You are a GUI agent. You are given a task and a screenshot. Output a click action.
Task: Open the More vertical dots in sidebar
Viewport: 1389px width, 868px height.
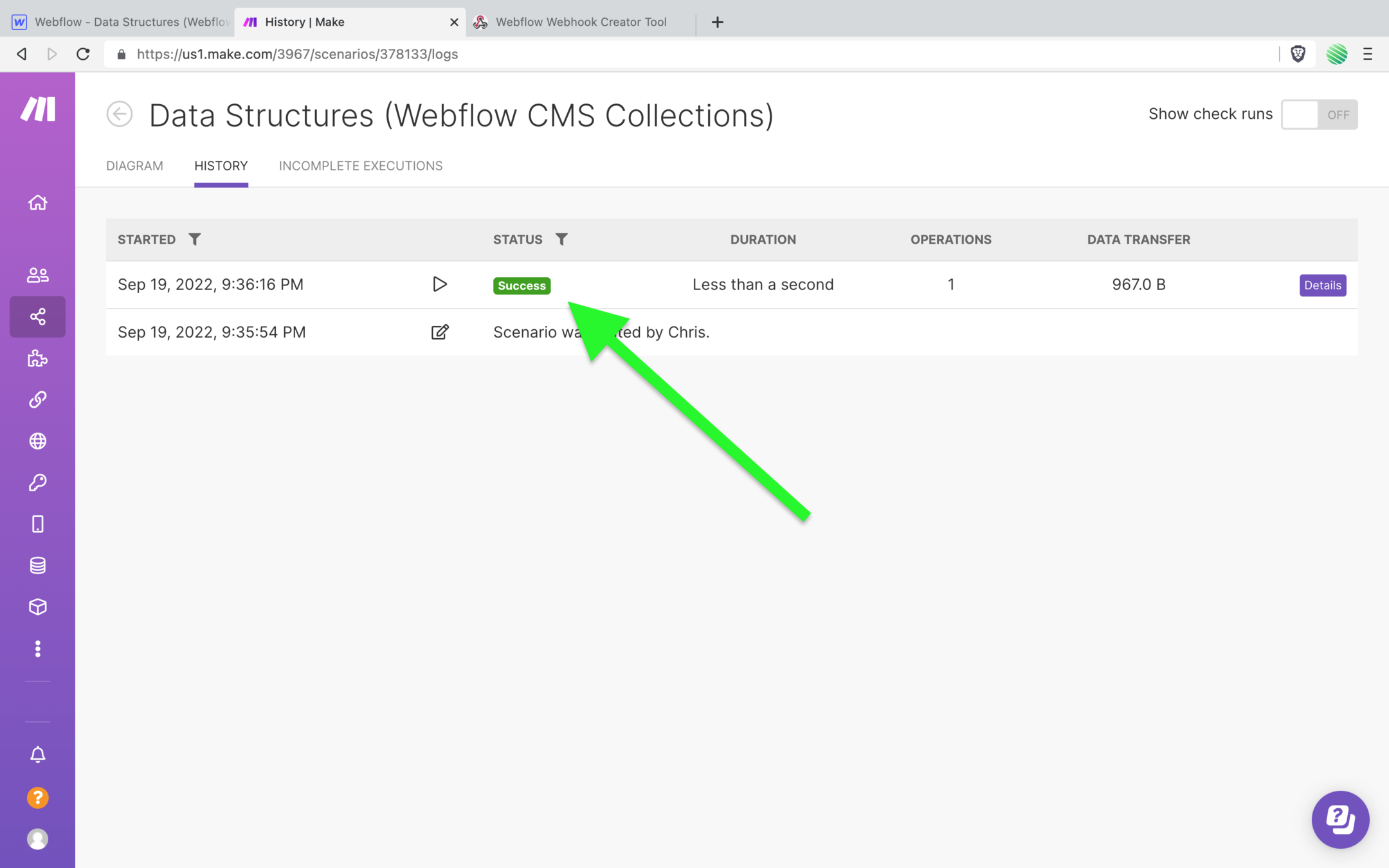pos(38,649)
